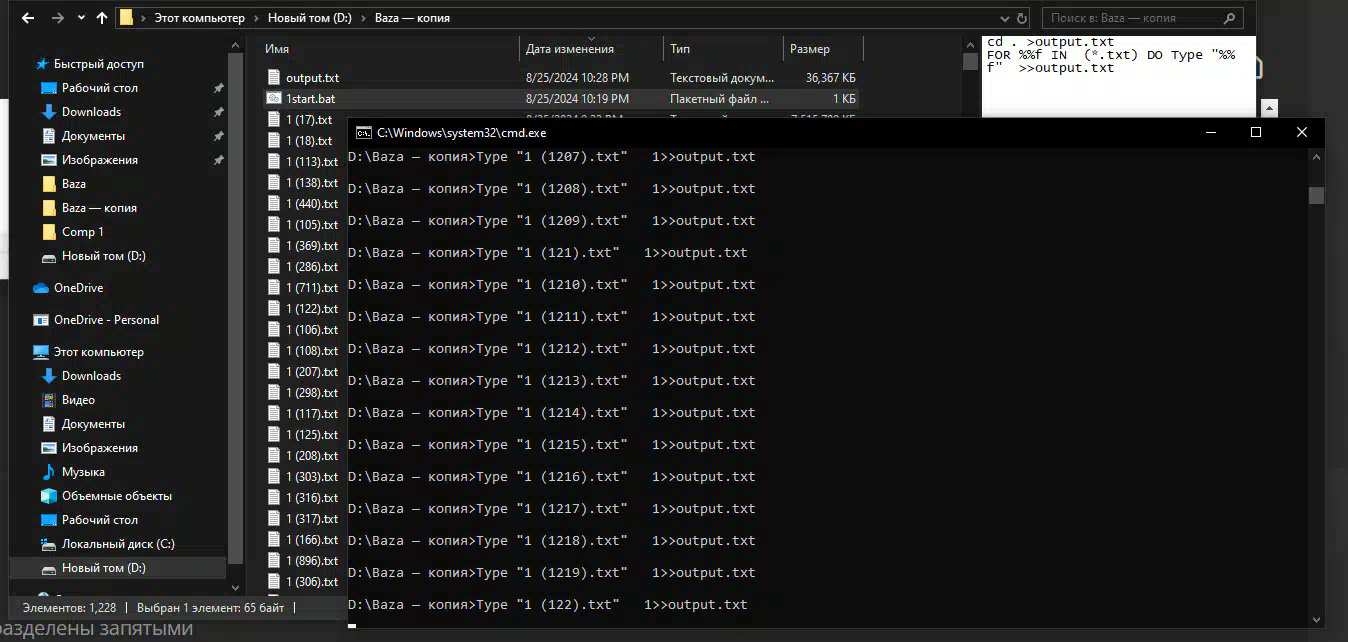The image size is (1348, 642).
Task: Open Downloads under Этот компьютер
Action: click(x=91, y=376)
